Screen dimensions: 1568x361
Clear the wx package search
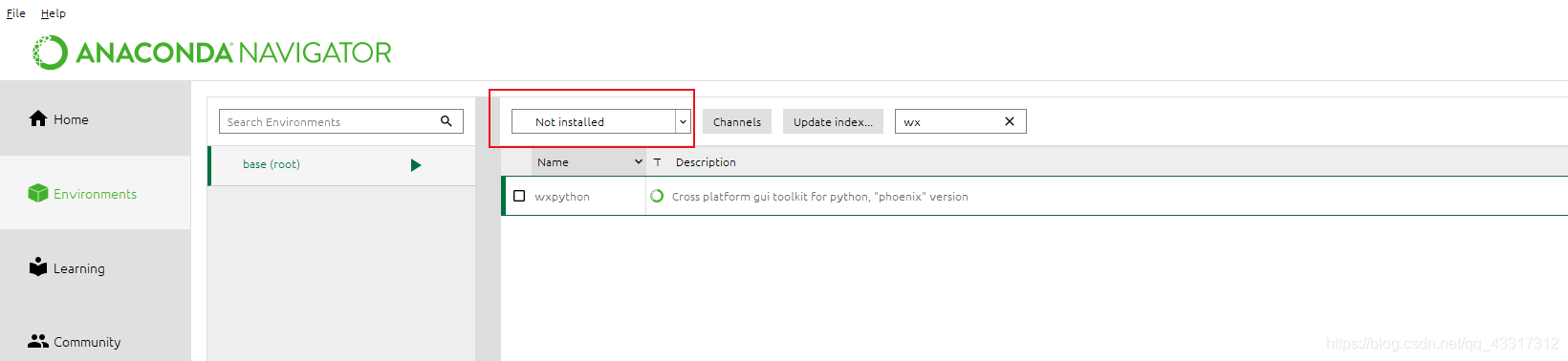pos(1010,121)
